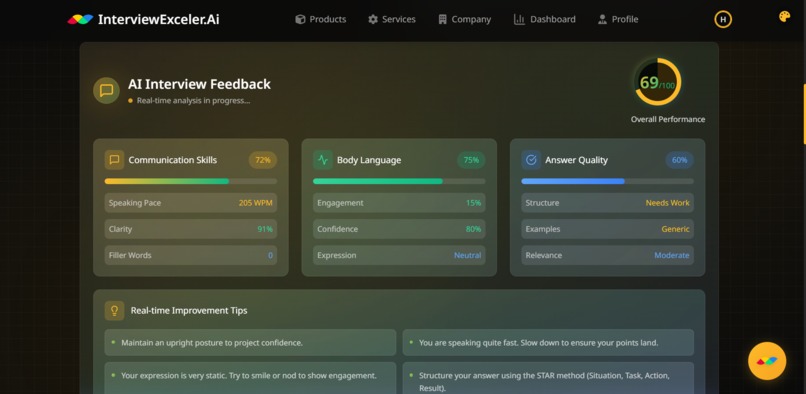Viewport: 806px width, 394px height.
Task: Select the Structure Needs Work row
Action: (607, 203)
